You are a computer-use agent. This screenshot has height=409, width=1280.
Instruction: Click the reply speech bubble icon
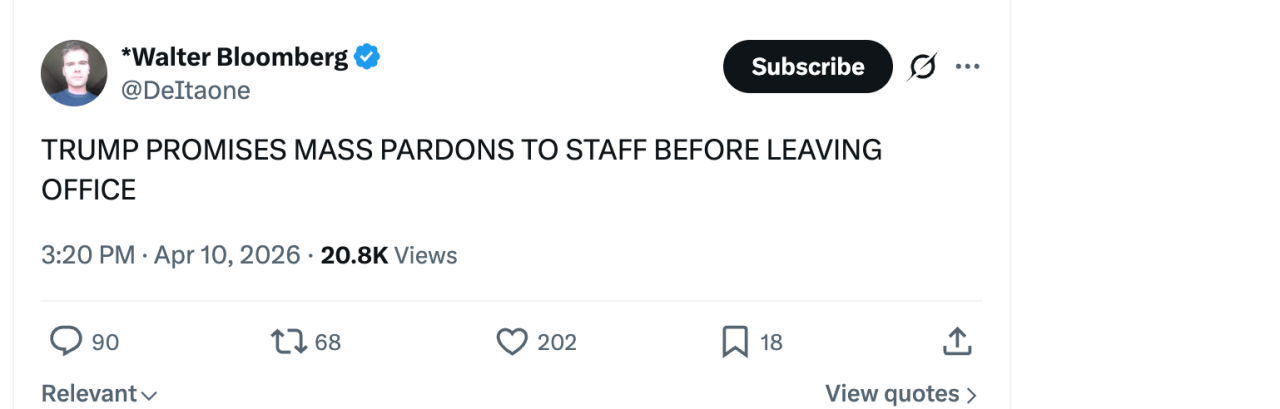(65, 342)
